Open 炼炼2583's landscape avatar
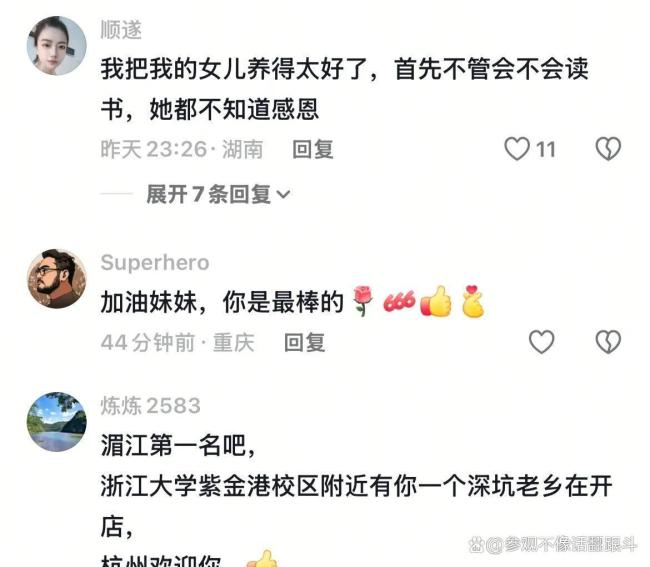 57,422
